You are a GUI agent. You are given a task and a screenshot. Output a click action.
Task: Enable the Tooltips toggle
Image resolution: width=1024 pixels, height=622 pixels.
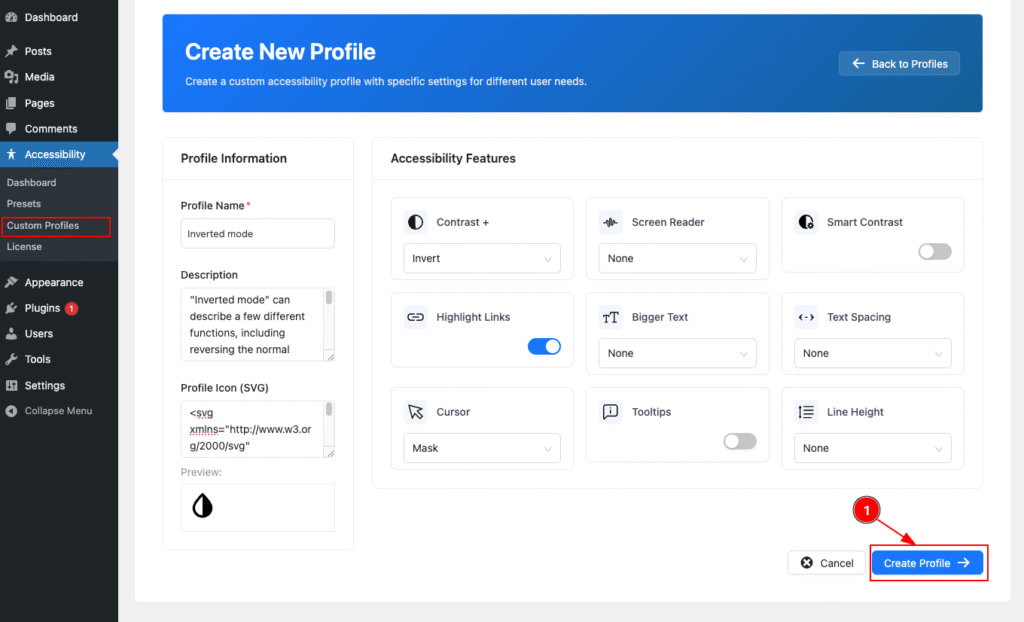pyautogui.click(x=739, y=441)
